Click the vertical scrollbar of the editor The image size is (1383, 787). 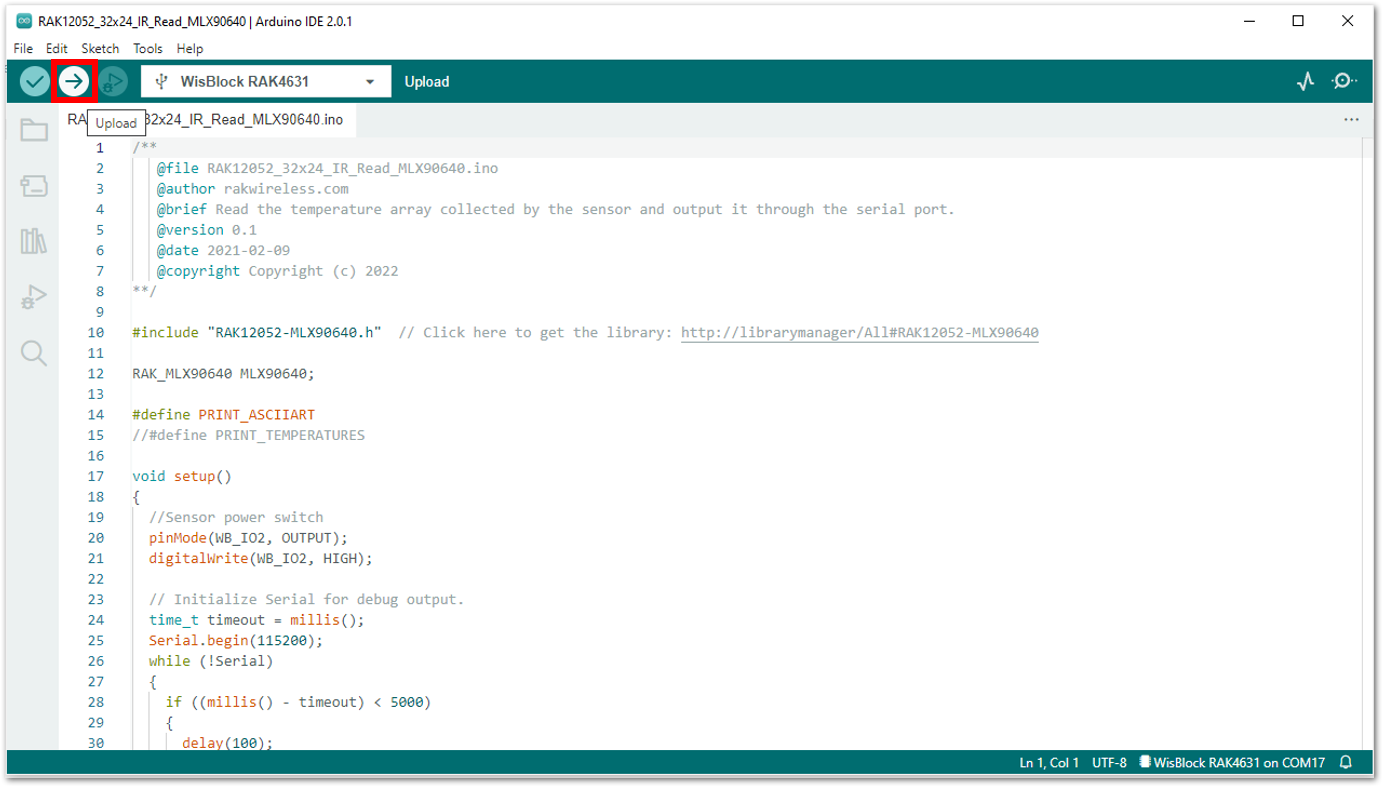(1367, 445)
